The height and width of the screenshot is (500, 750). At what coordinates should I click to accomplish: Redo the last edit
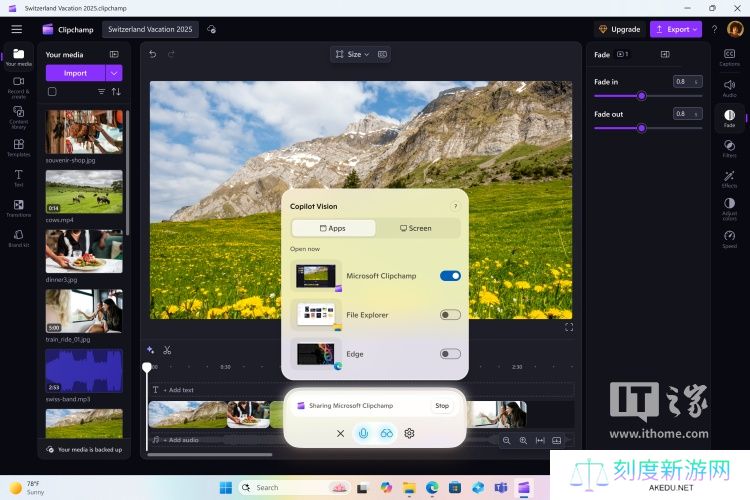point(171,54)
